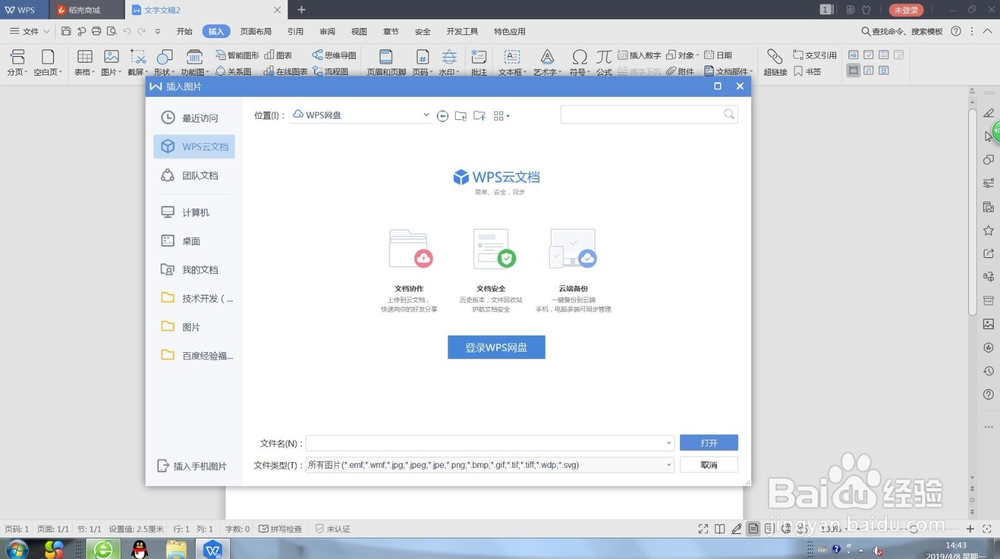This screenshot has height=559, width=1000.
Task: Click the 页眉和页脚 header footer icon
Action: tap(386, 62)
